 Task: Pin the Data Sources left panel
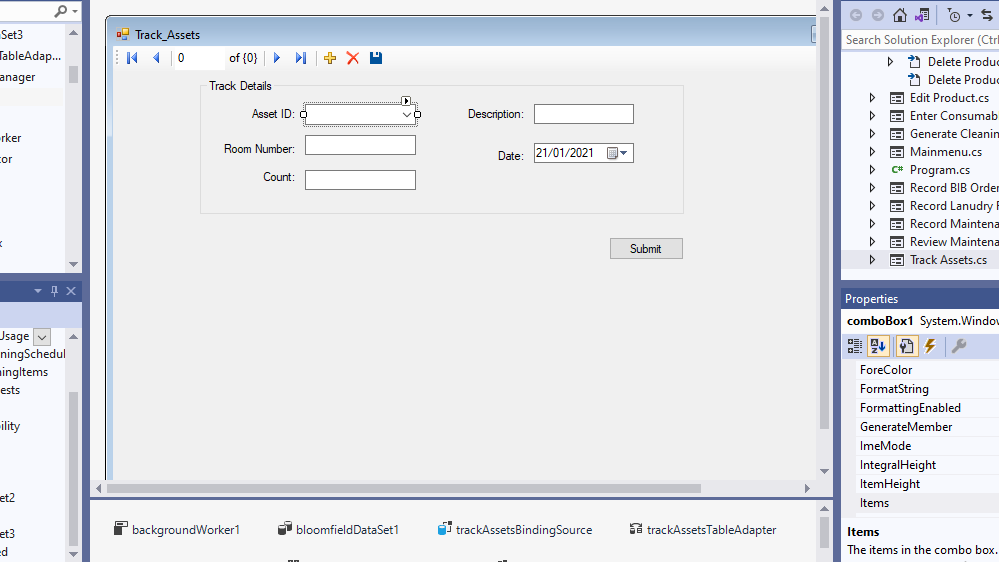[54, 291]
